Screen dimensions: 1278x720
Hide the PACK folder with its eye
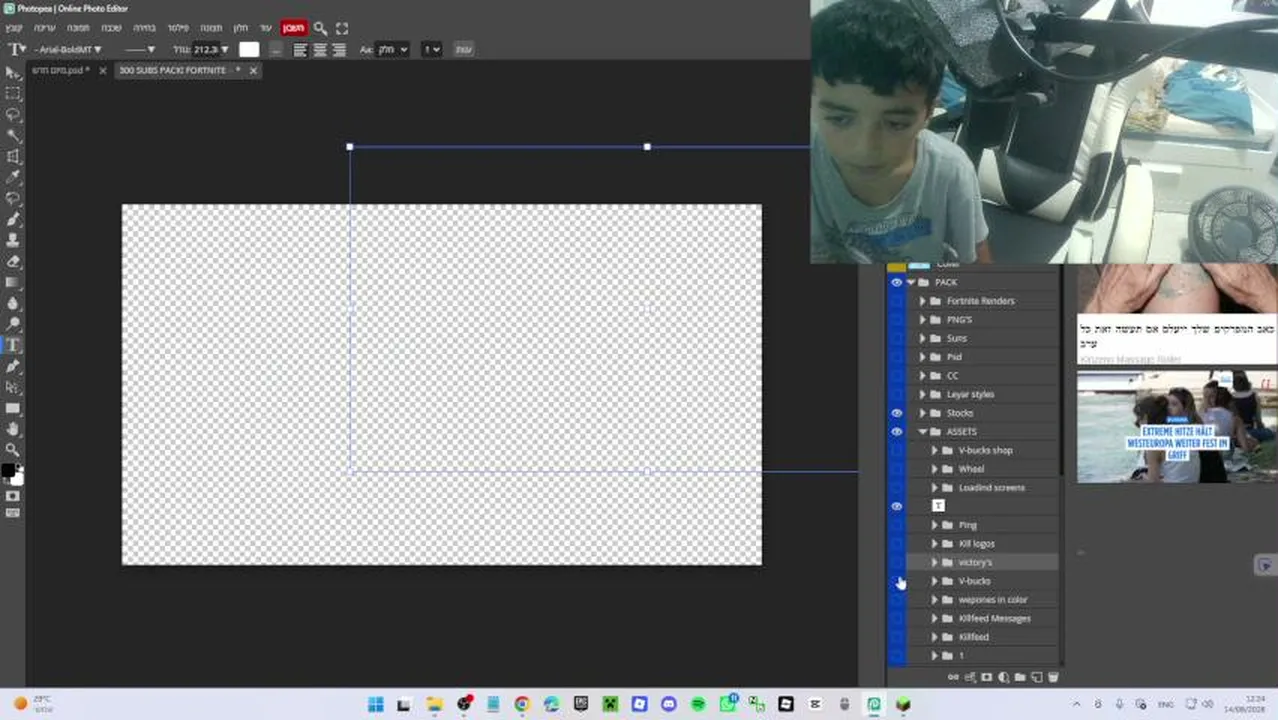pos(896,282)
